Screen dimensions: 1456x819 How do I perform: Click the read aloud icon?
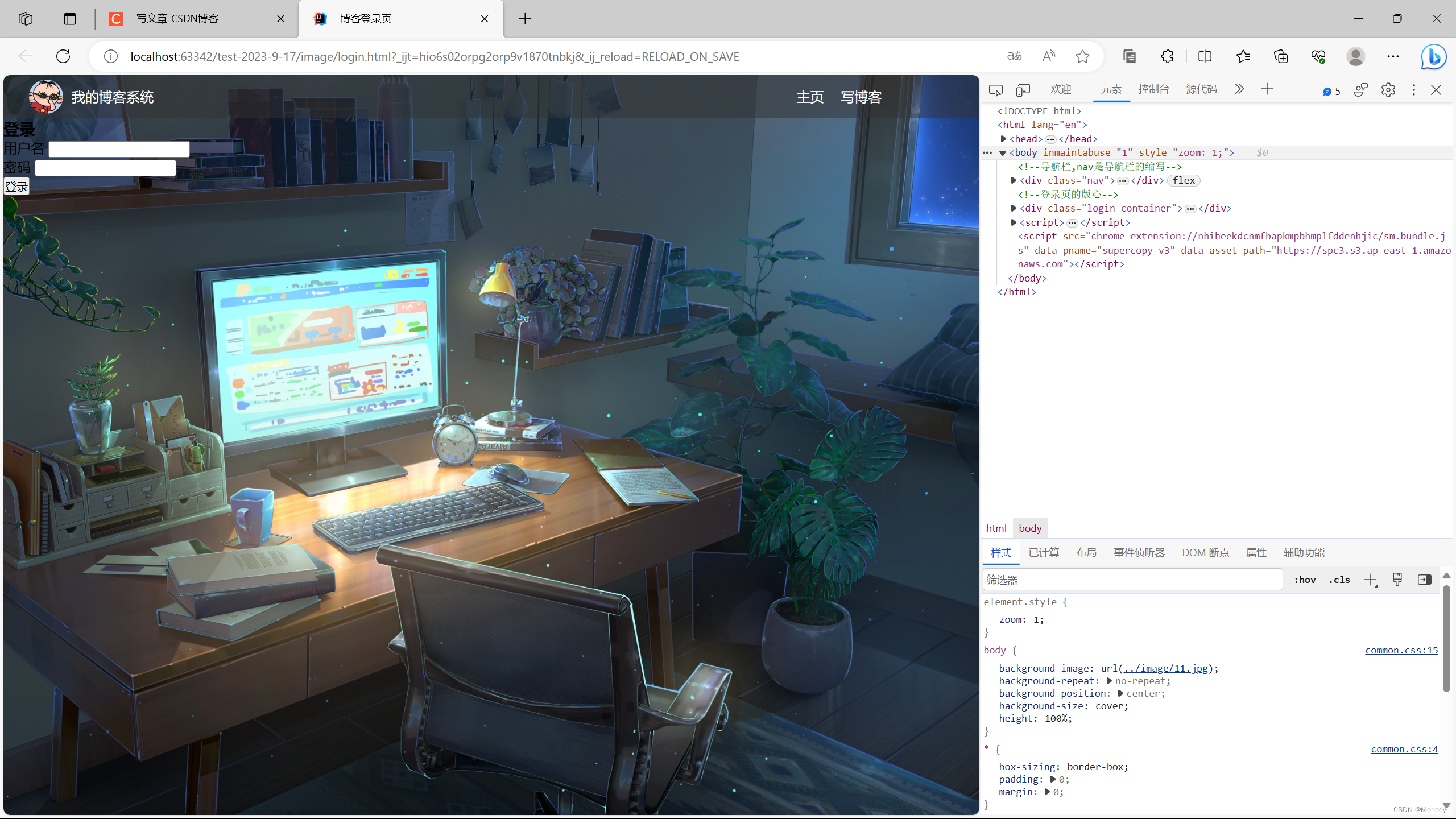point(1049,56)
